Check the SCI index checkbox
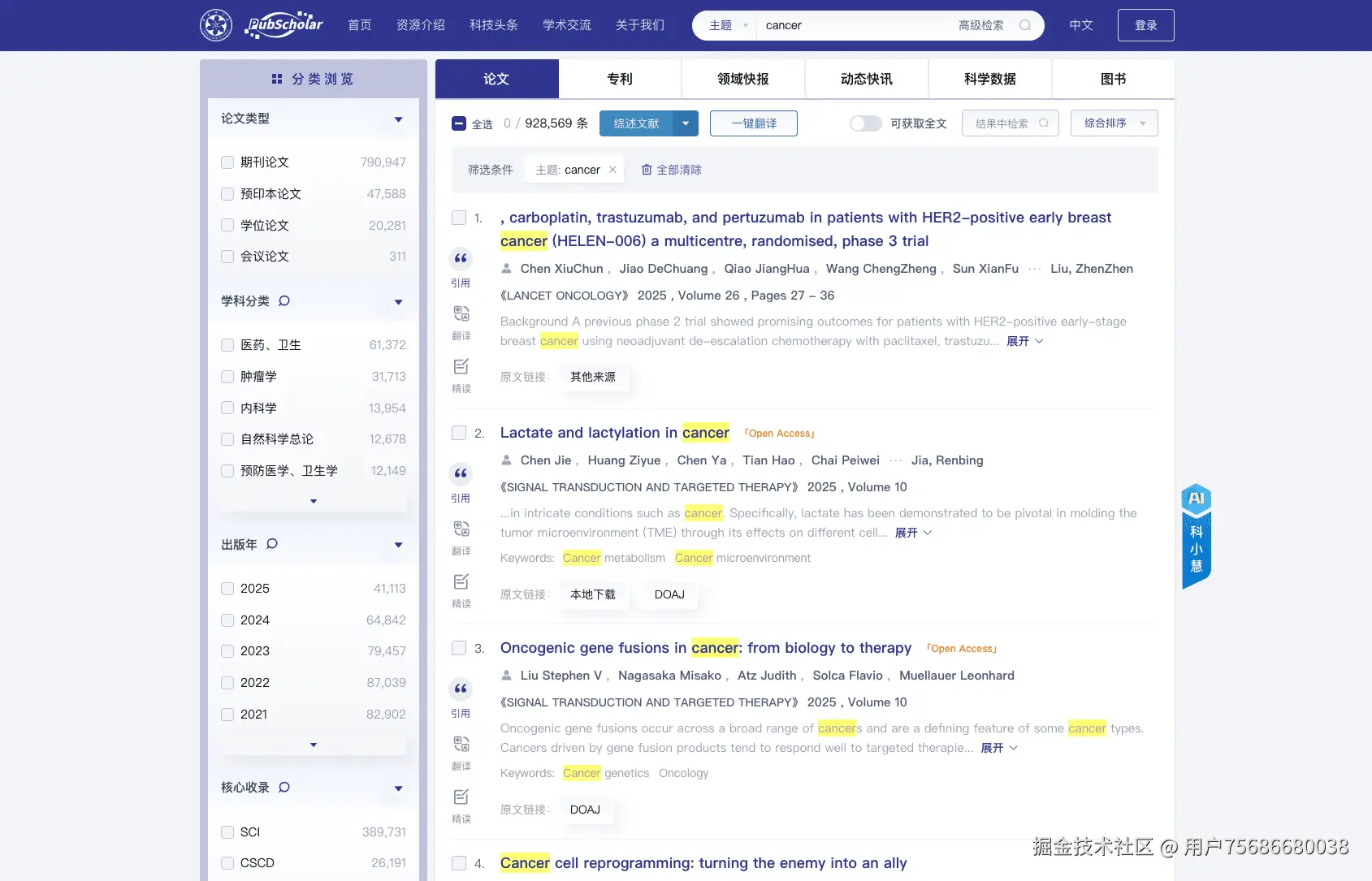Image resolution: width=1372 pixels, height=881 pixels. click(227, 832)
